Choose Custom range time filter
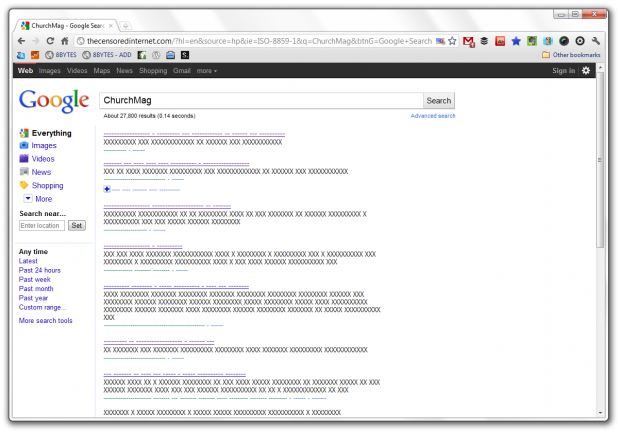The width and height of the screenshot is (620, 432). tap(42, 307)
